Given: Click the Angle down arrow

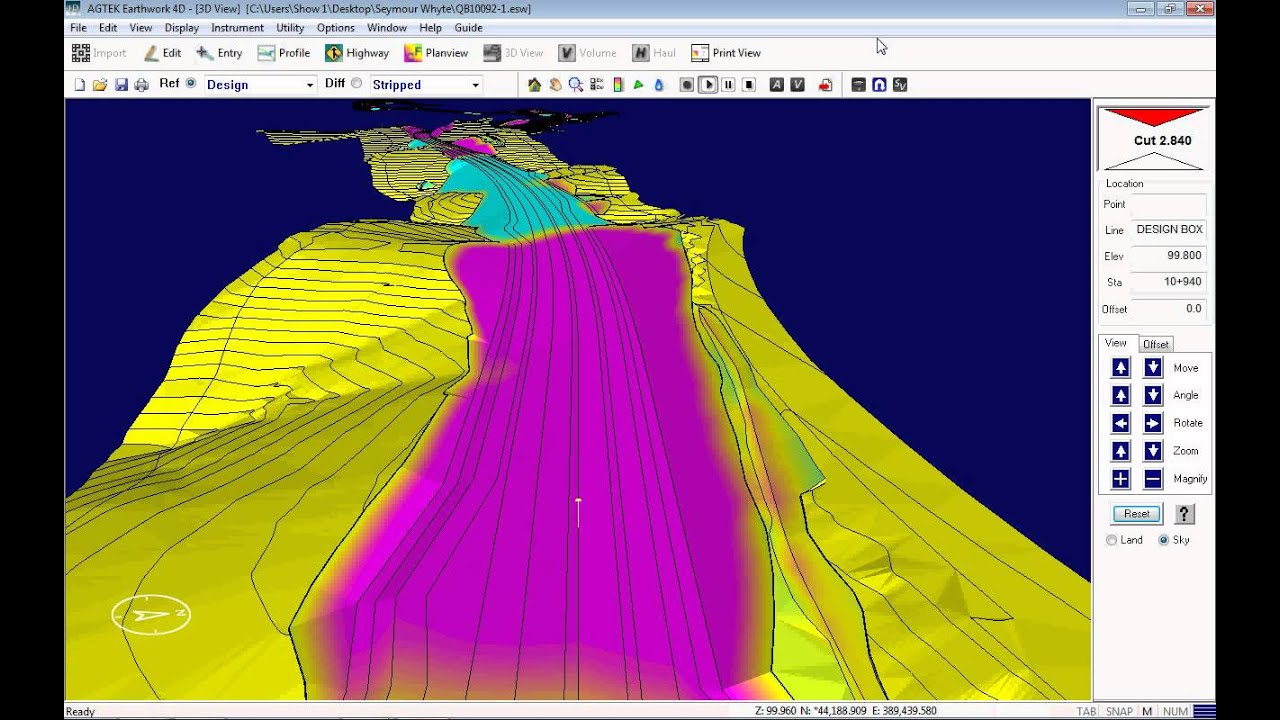Looking at the screenshot, I should click(1153, 395).
